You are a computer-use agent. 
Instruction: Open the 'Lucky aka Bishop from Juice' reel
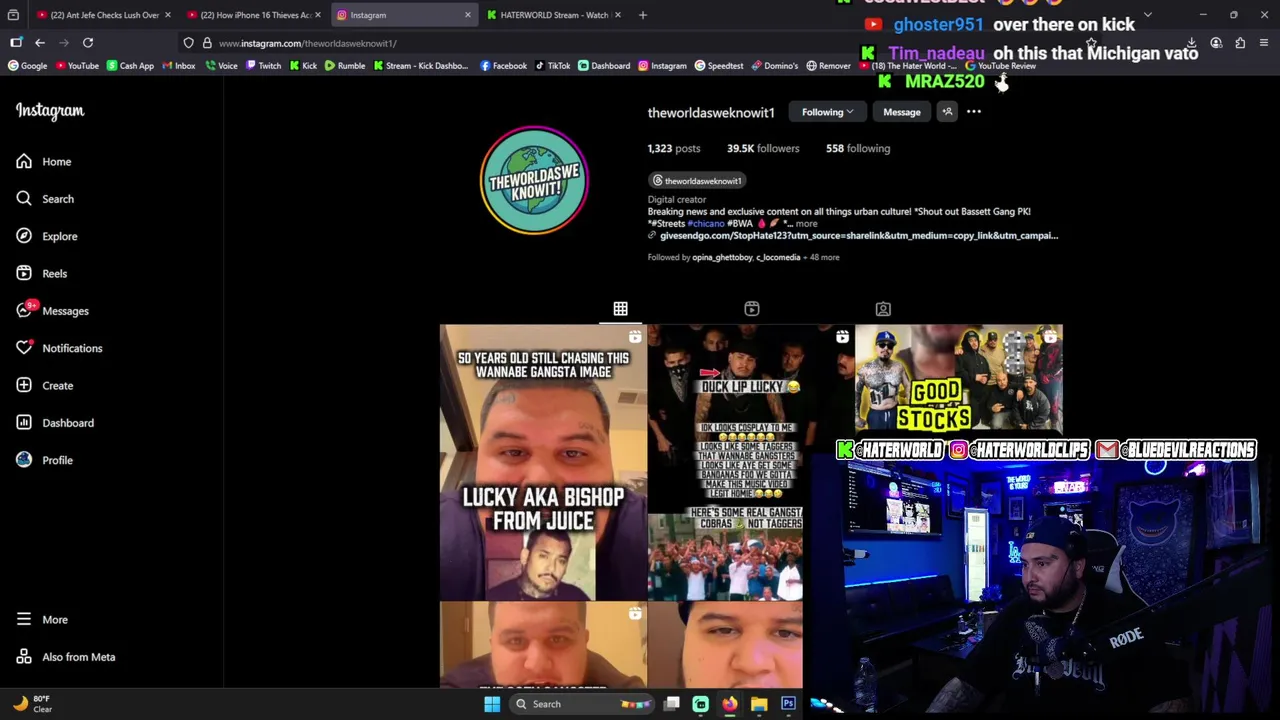coord(543,462)
